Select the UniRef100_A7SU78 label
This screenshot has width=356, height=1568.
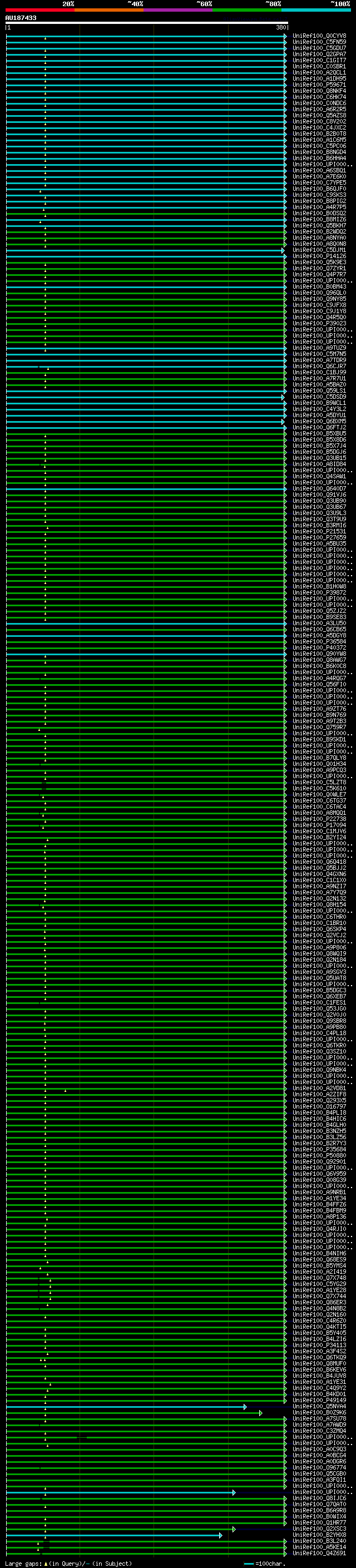[x=319, y=1419]
